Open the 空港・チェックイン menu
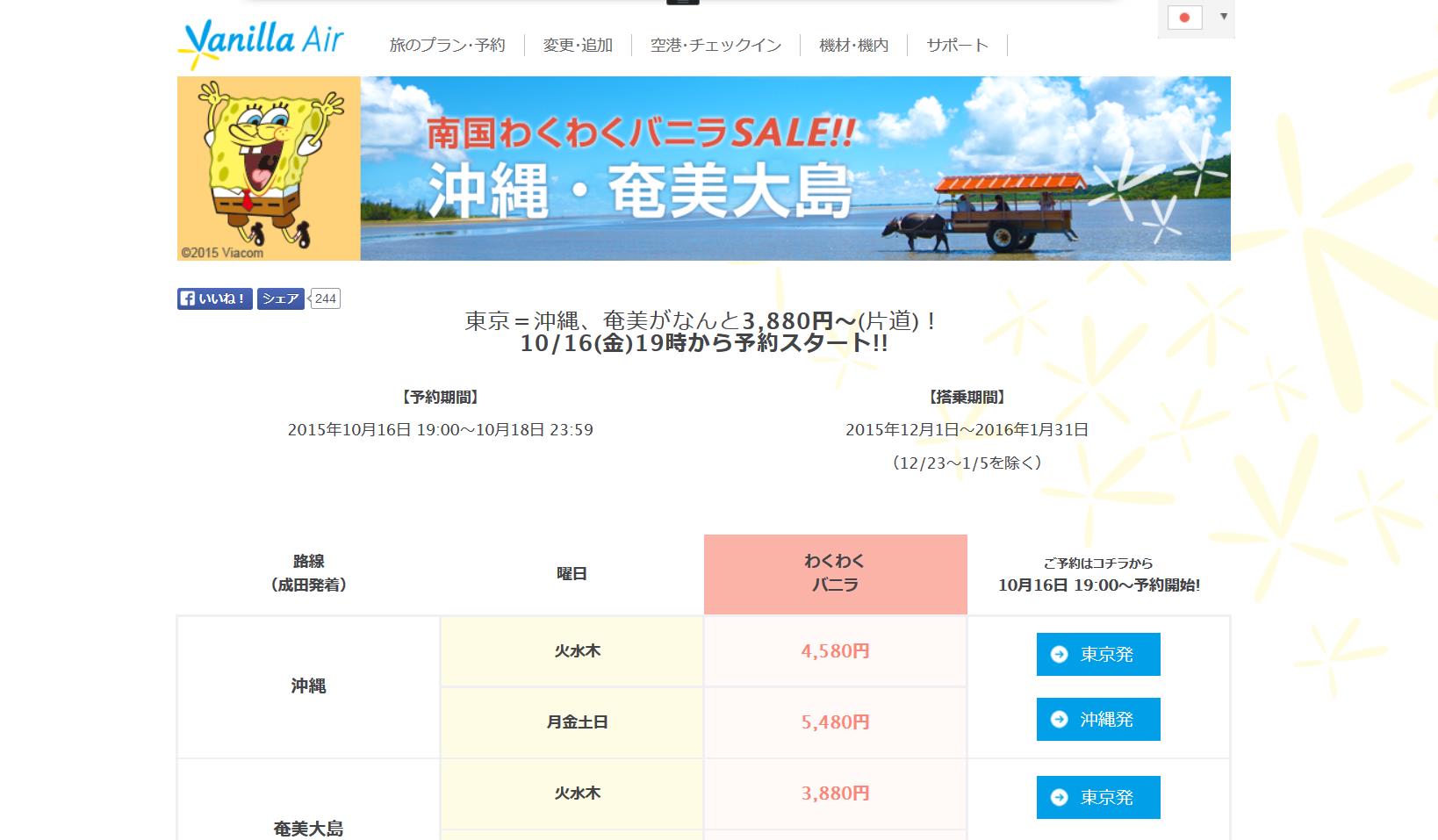Screen dimensions: 1438x840 (x=715, y=45)
